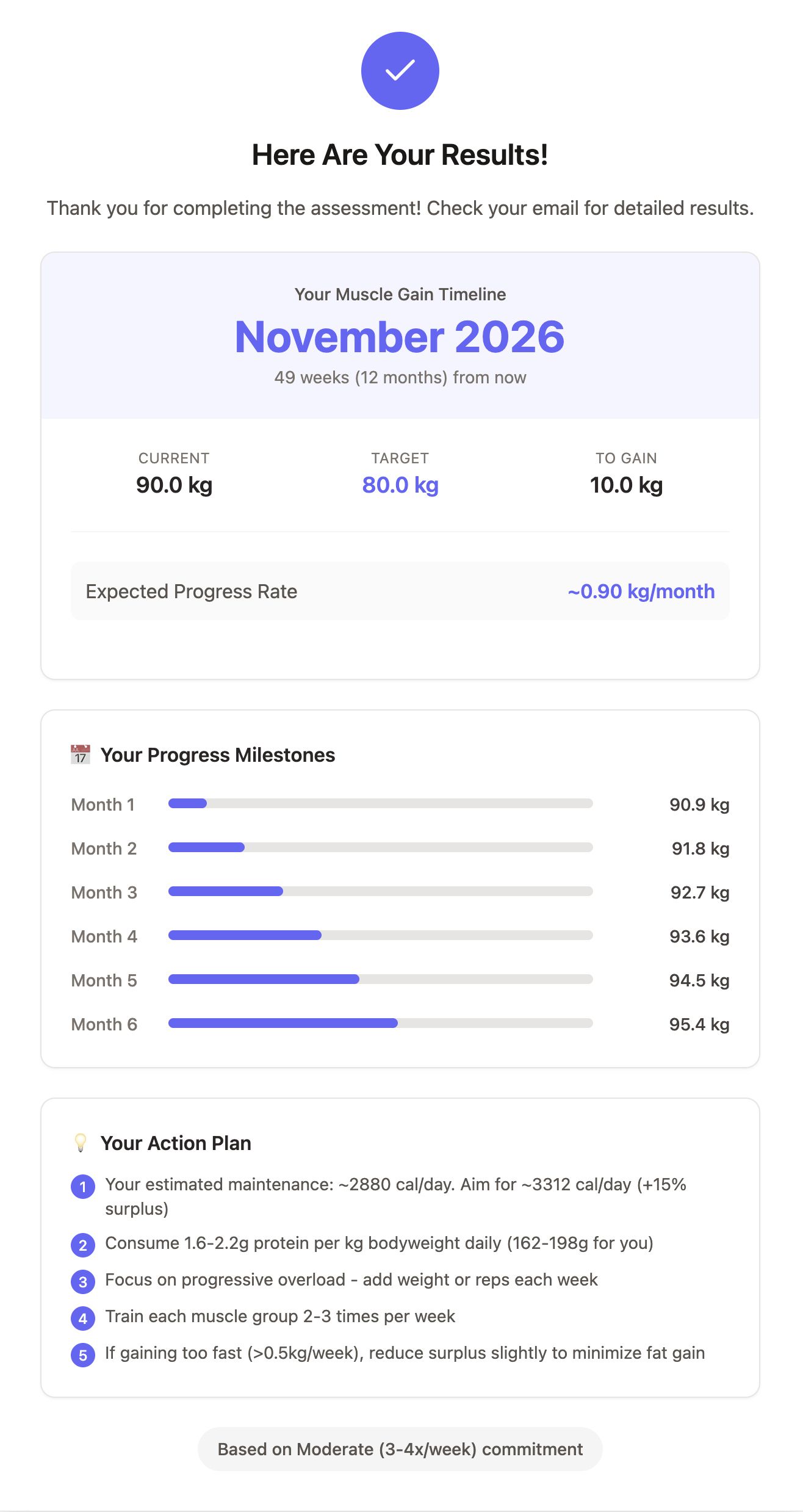Screen dimensions: 803x1512
Task: Click the 90.0 kg current weight value
Action: coord(175,485)
